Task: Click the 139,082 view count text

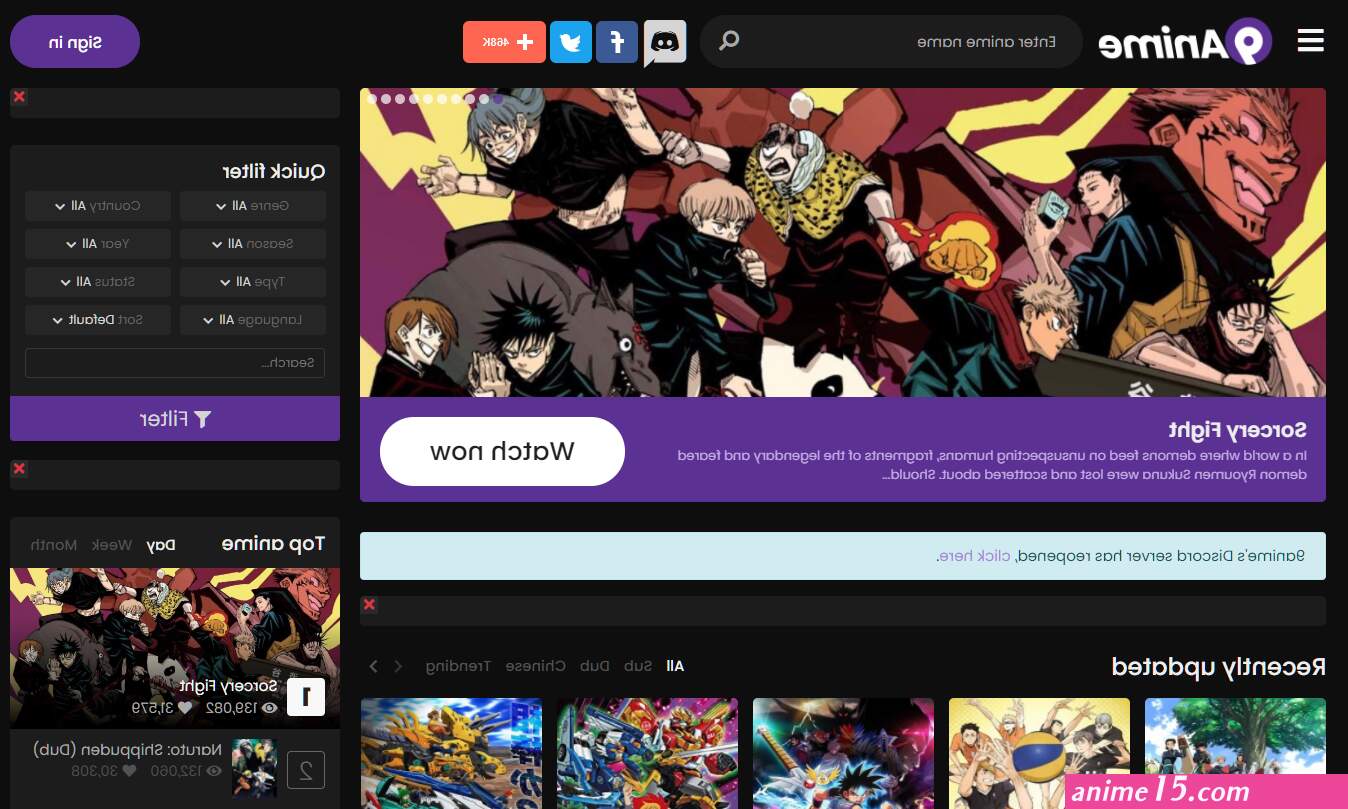Action: 230,708
